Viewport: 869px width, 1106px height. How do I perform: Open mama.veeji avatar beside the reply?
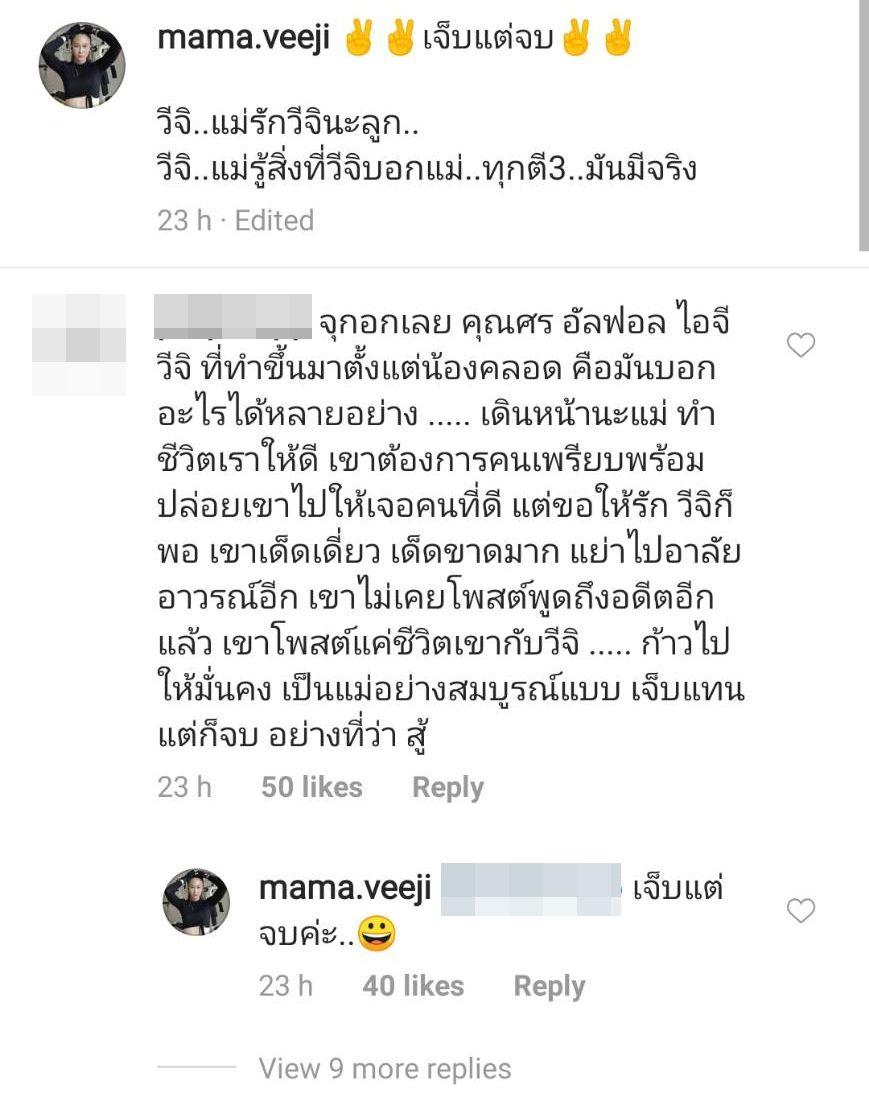click(x=196, y=901)
